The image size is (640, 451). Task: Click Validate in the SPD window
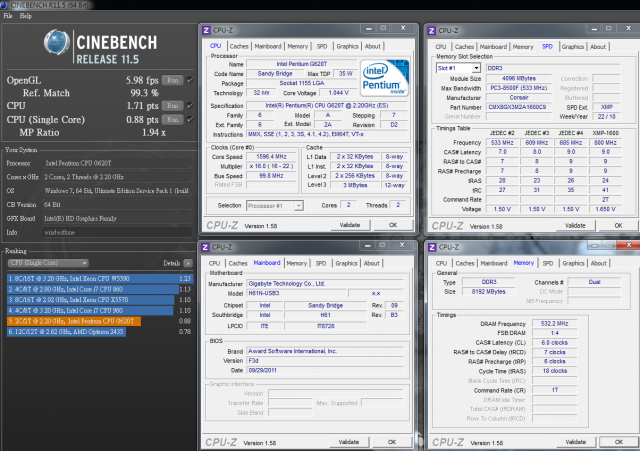(x=575, y=225)
